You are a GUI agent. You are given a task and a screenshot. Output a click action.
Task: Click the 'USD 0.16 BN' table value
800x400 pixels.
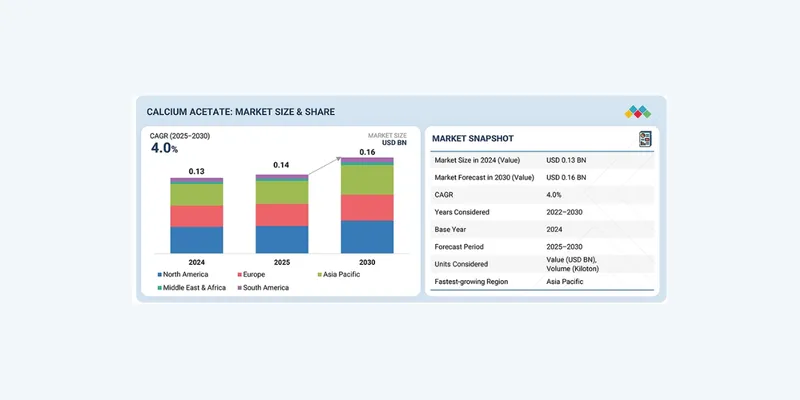point(566,178)
